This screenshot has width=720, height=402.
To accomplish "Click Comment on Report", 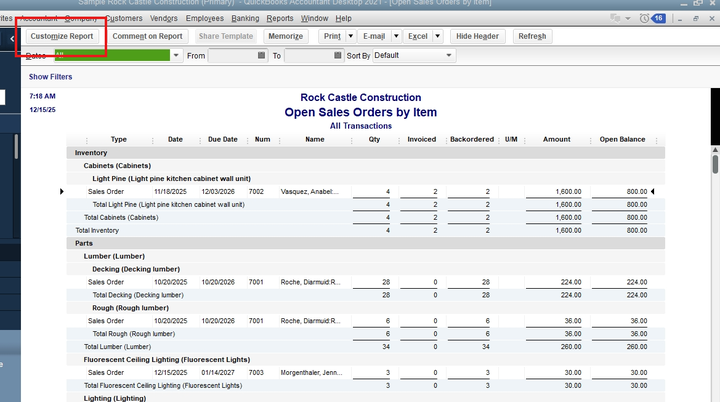I will point(147,36).
